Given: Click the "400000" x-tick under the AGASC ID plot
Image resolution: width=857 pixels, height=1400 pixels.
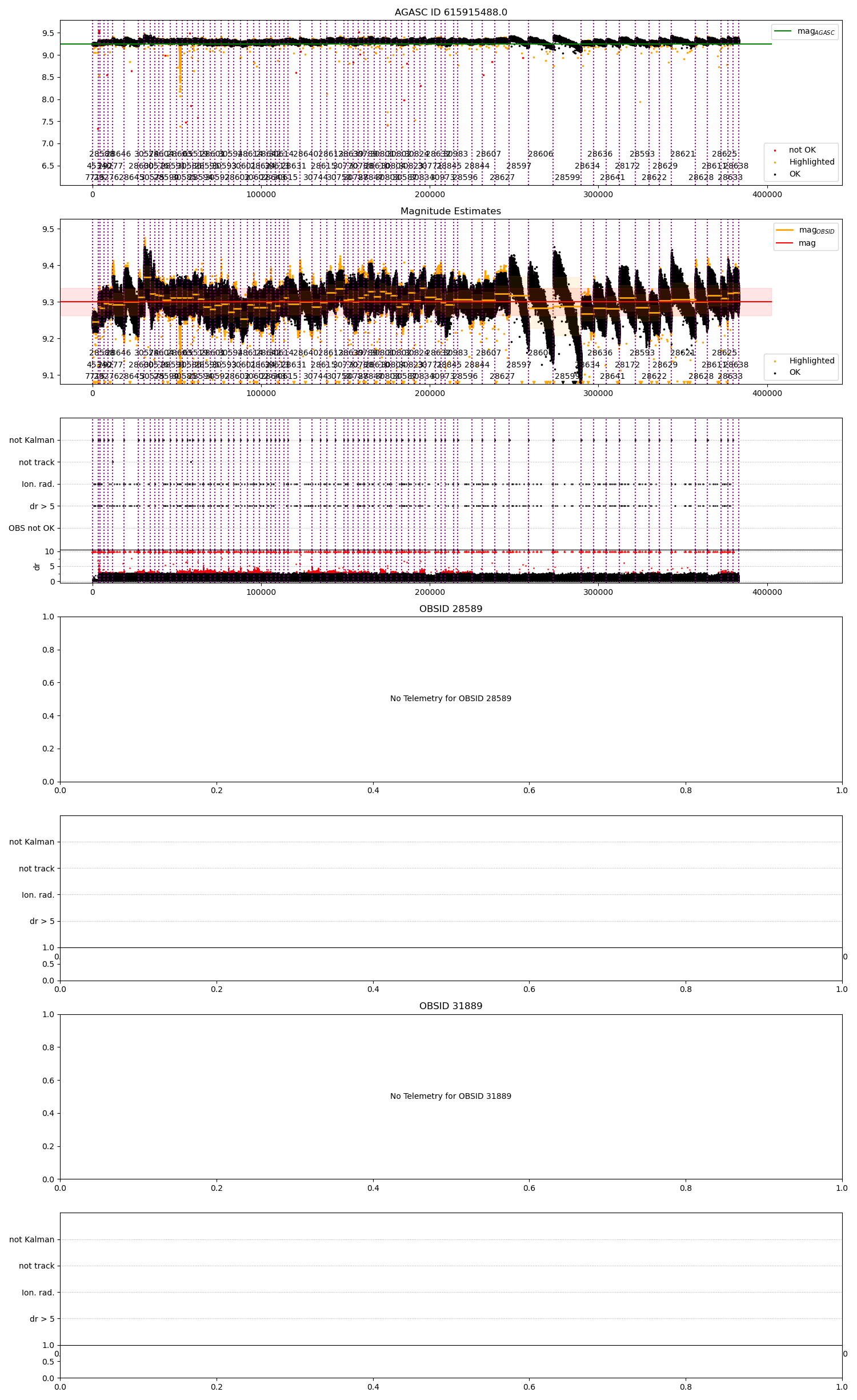Looking at the screenshot, I should (767, 194).
